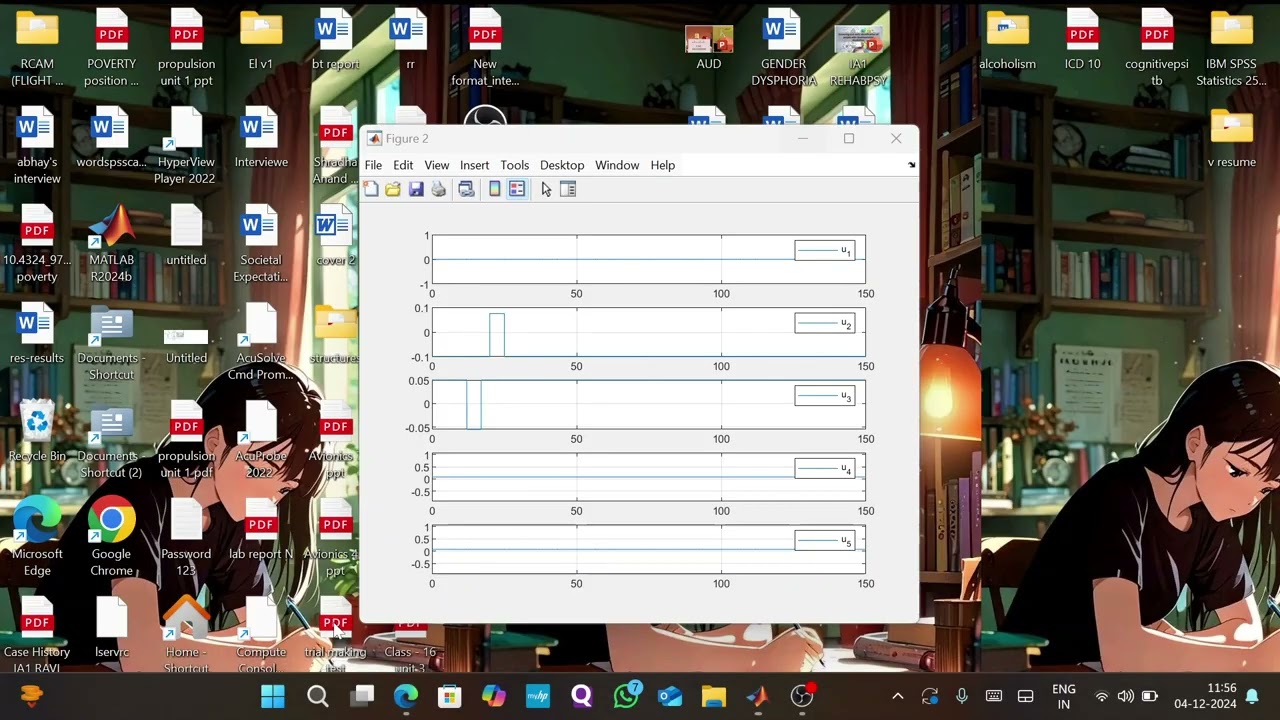Print the figure using the printer icon
Image resolution: width=1280 pixels, height=720 pixels.
pos(439,189)
